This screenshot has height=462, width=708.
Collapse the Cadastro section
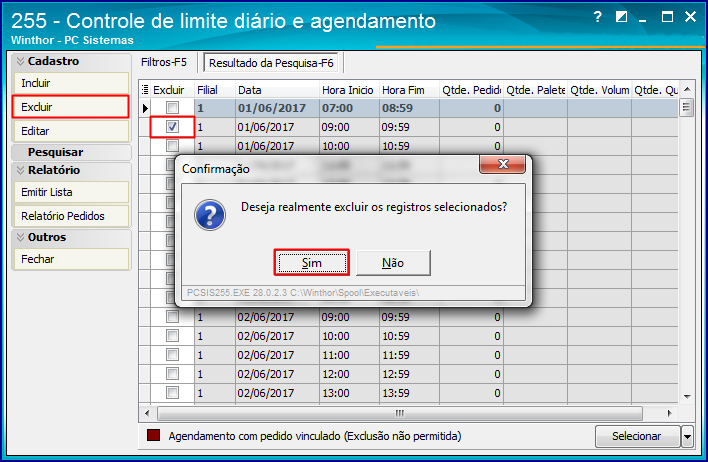20,61
